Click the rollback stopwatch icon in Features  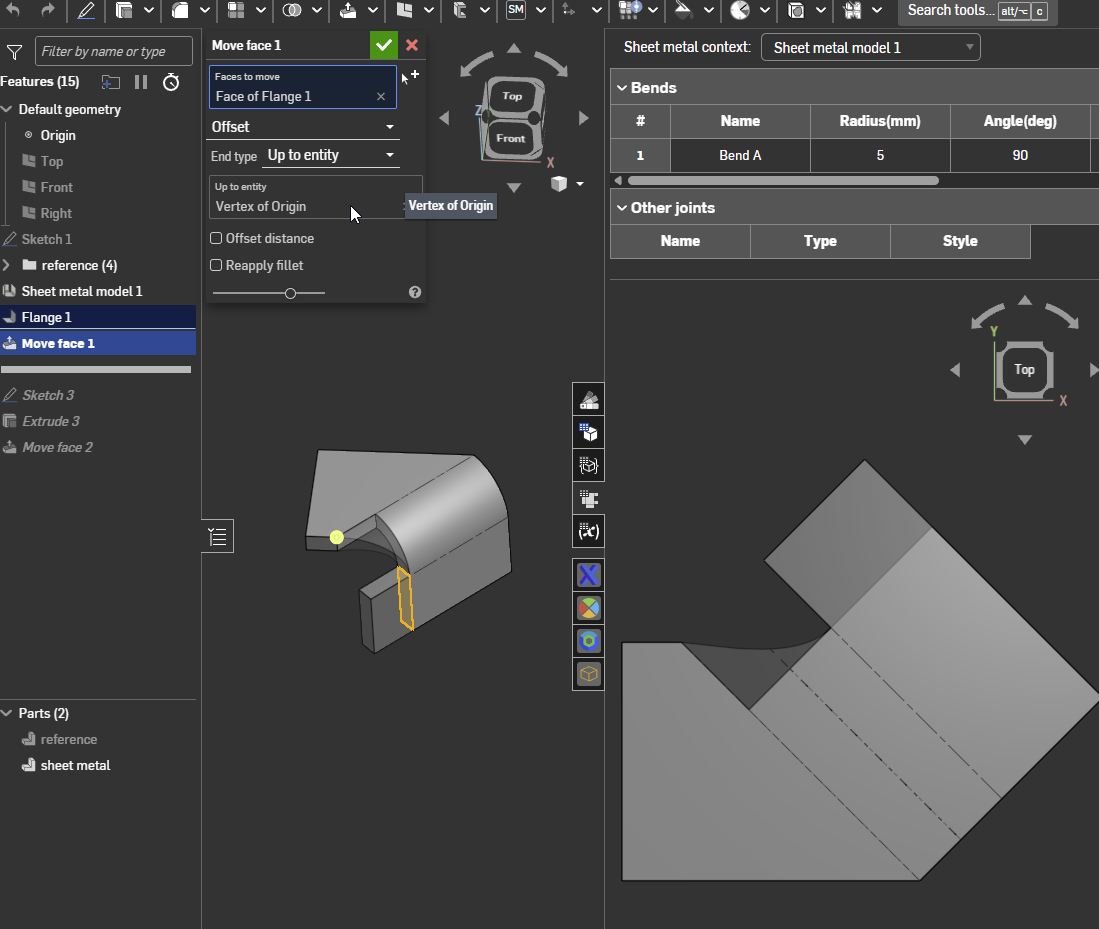pyautogui.click(x=171, y=82)
